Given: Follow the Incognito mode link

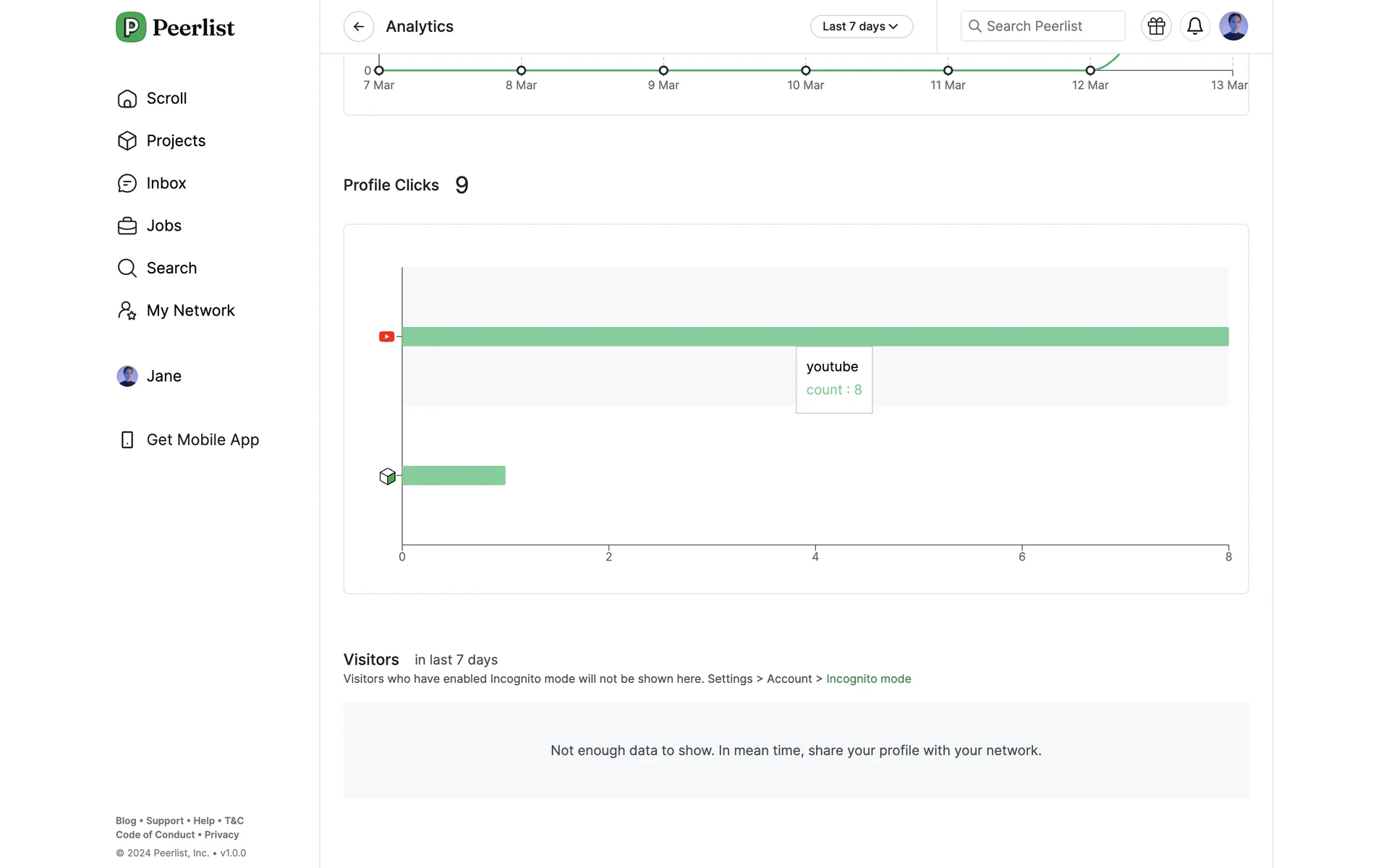Looking at the screenshot, I should pyautogui.click(x=868, y=679).
